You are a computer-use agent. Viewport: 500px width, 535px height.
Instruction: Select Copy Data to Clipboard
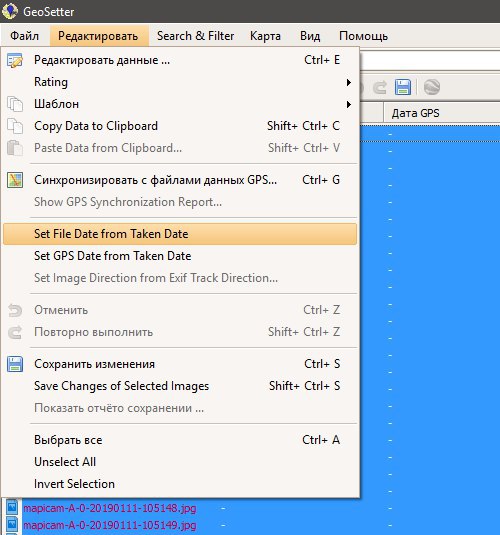point(180,126)
